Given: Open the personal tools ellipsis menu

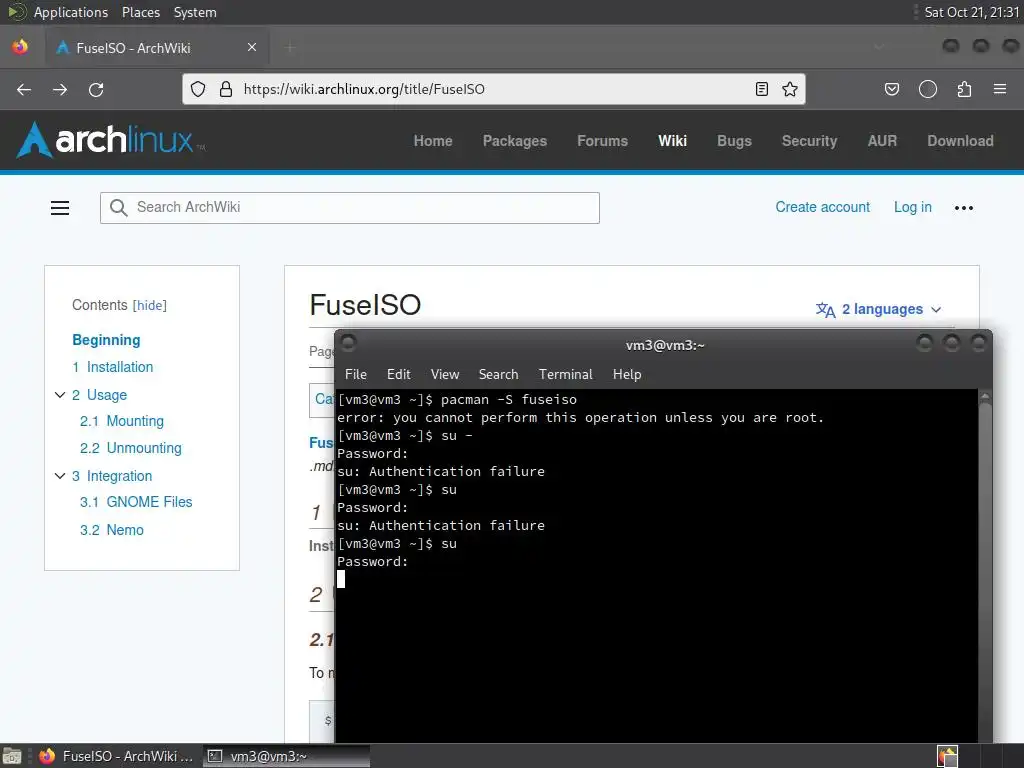Looking at the screenshot, I should (x=963, y=208).
